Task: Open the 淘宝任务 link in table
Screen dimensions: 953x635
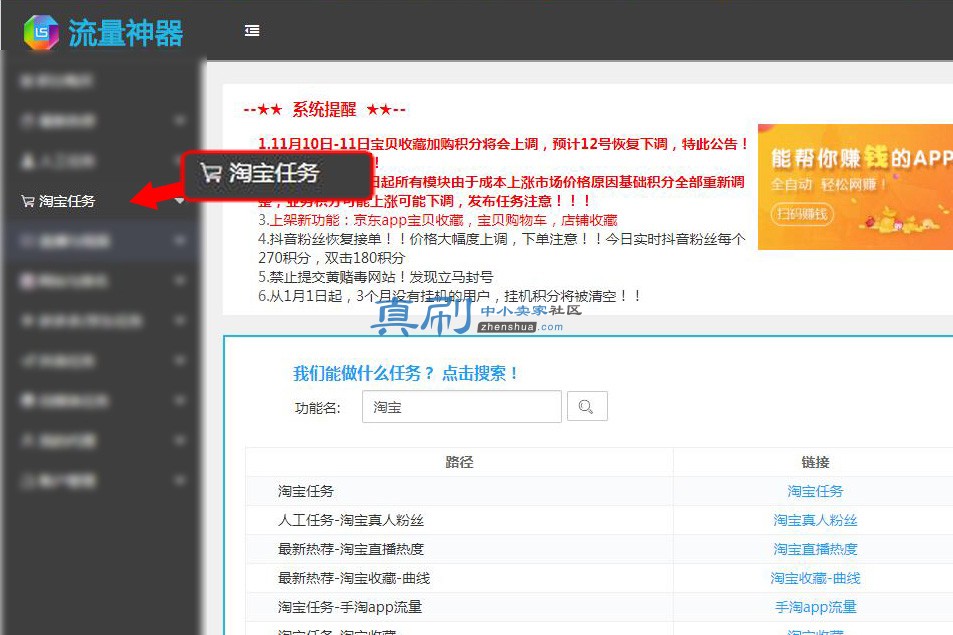Action: [815, 491]
